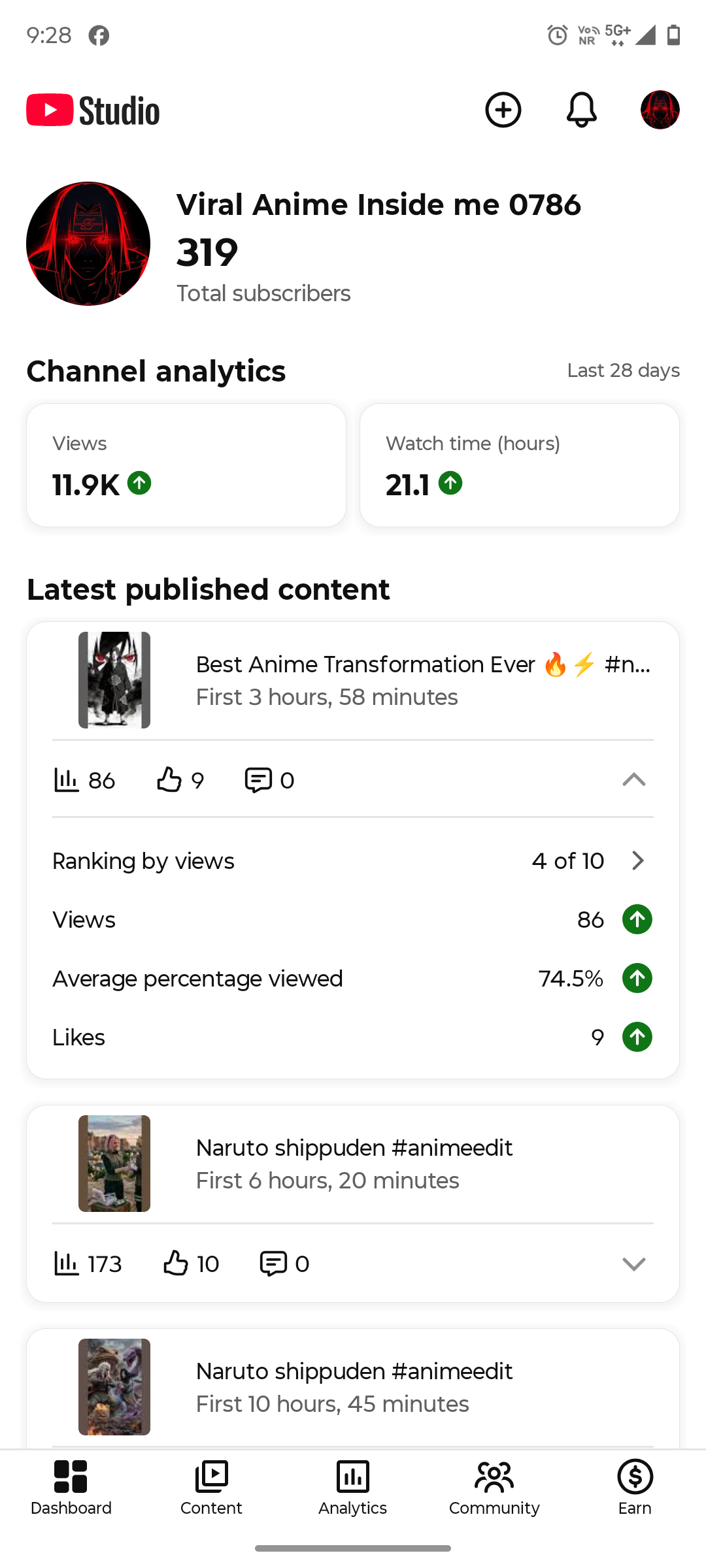706x1568 pixels.
Task: Expand first Naruto shippuden video stats
Action: (x=633, y=1264)
